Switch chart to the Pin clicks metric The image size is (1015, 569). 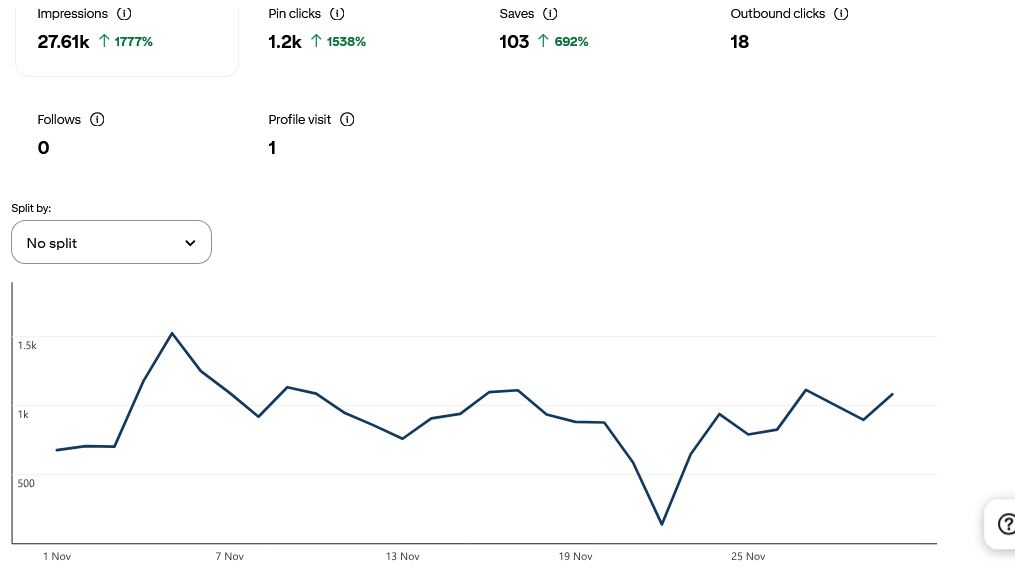click(295, 14)
